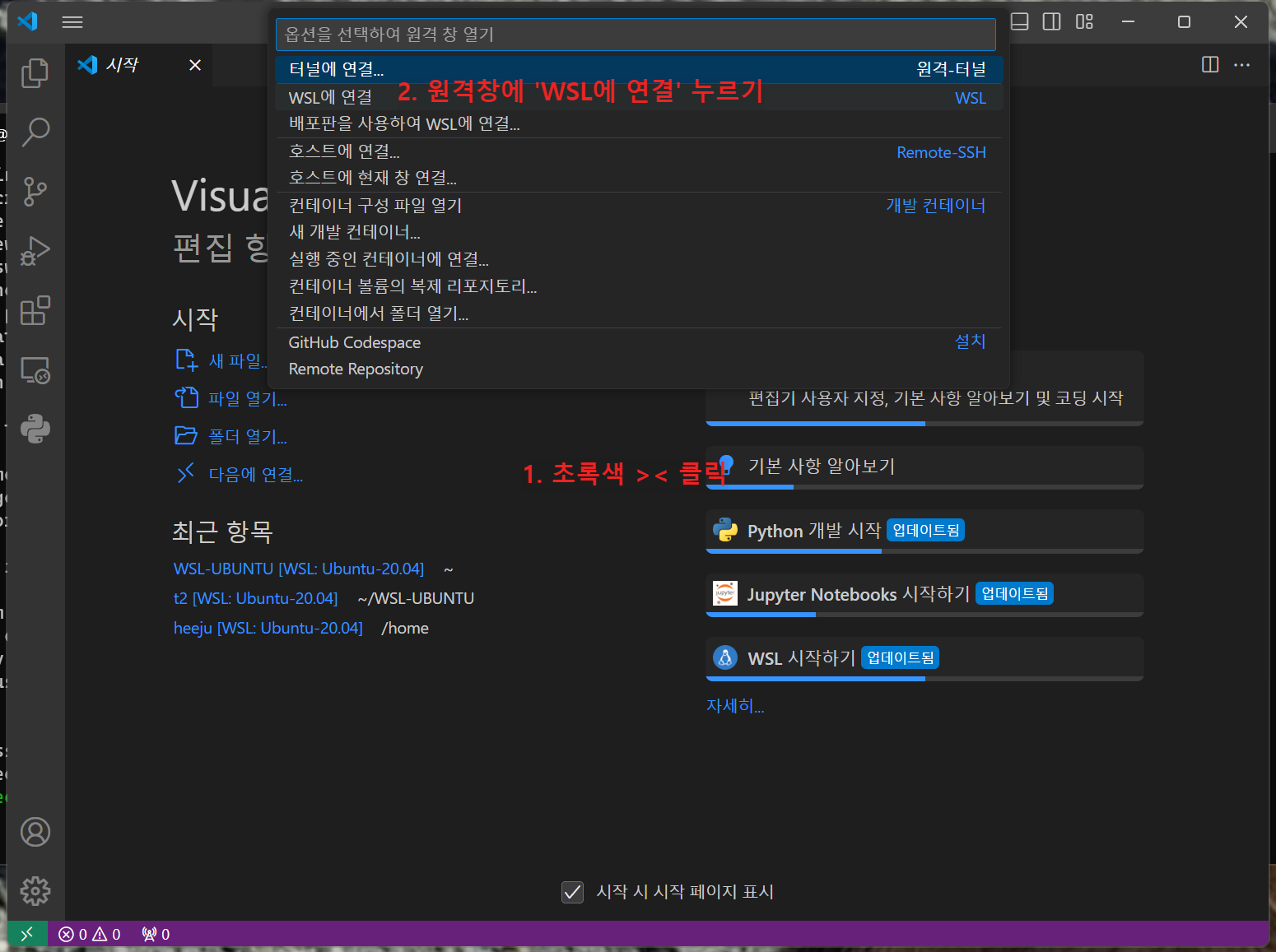Open the Source Control view icon
Image resolution: width=1276 pixels, height=952 pixels.
[x=35, y=192]
